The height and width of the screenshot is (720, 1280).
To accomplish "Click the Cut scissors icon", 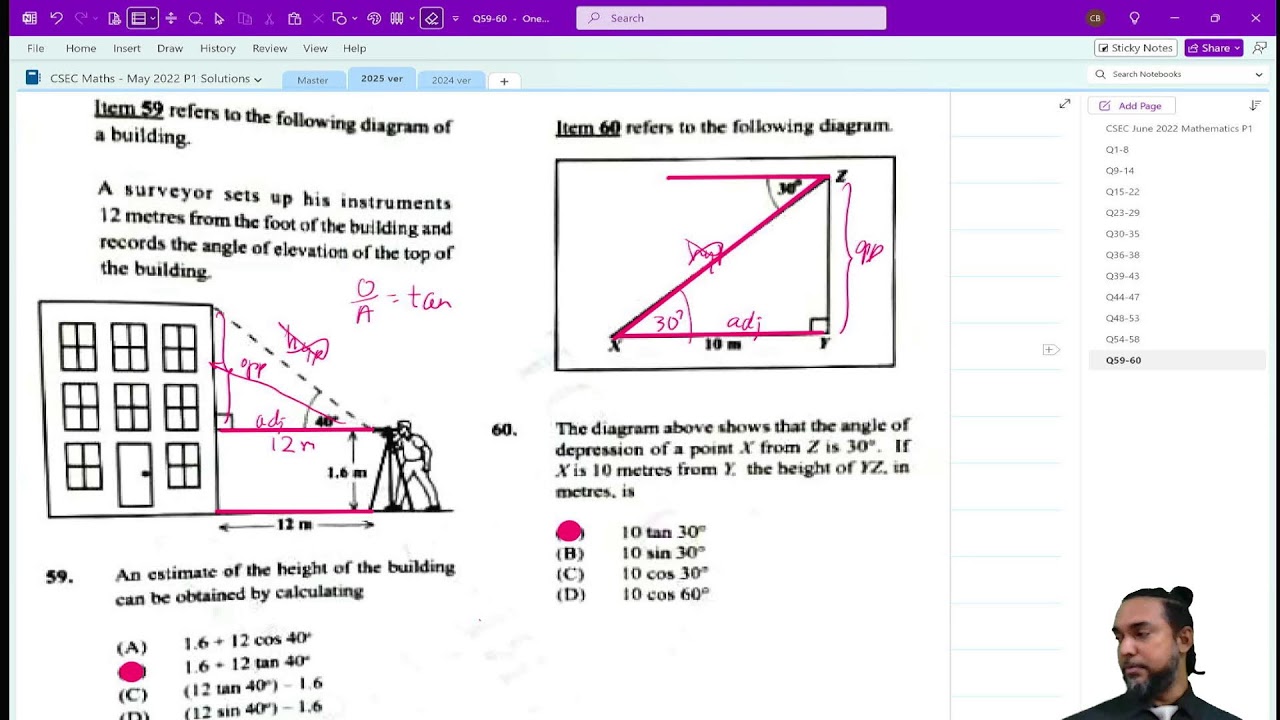I will (x=270, y=18).
